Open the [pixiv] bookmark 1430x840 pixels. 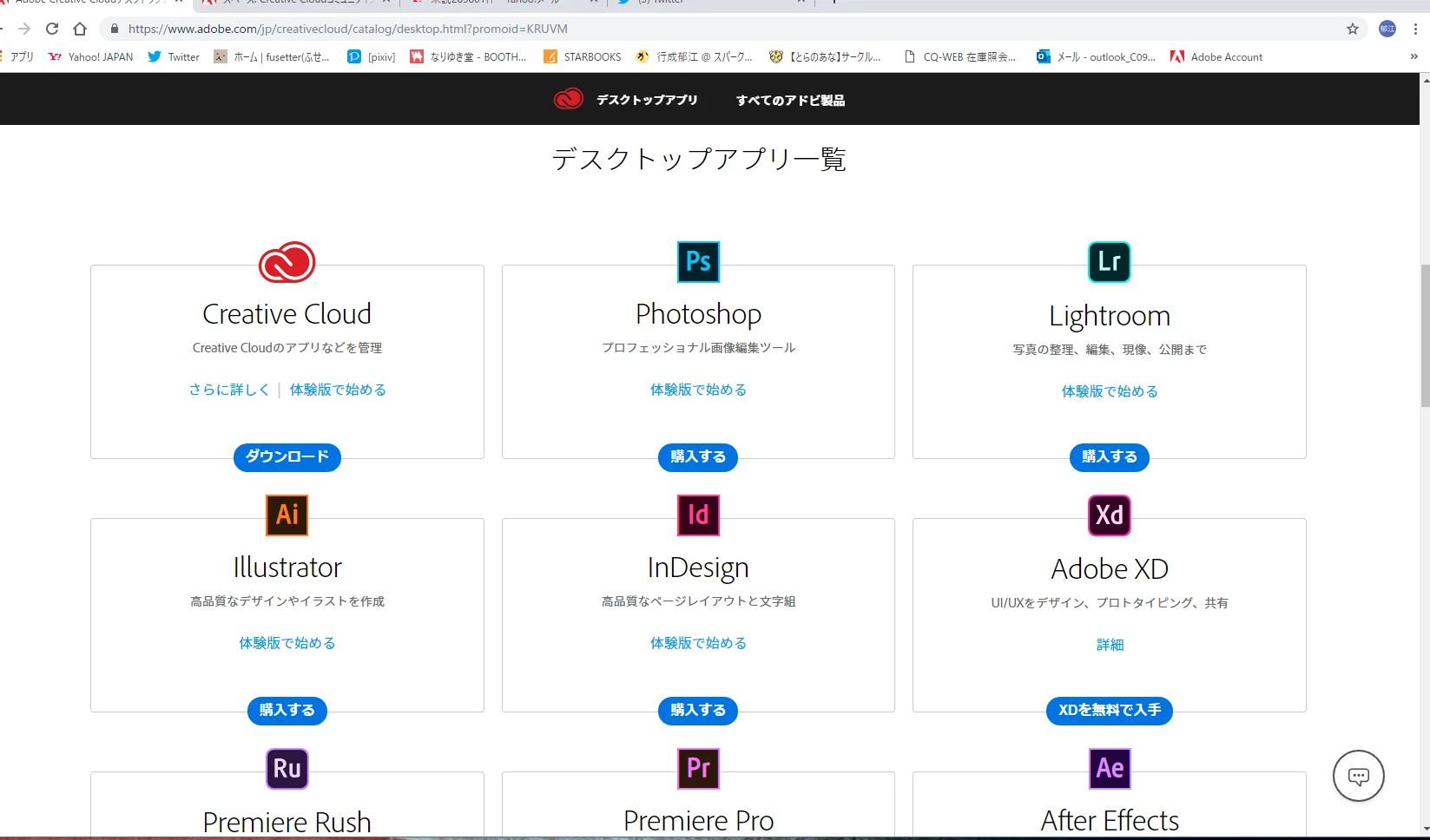coord(372,56)
